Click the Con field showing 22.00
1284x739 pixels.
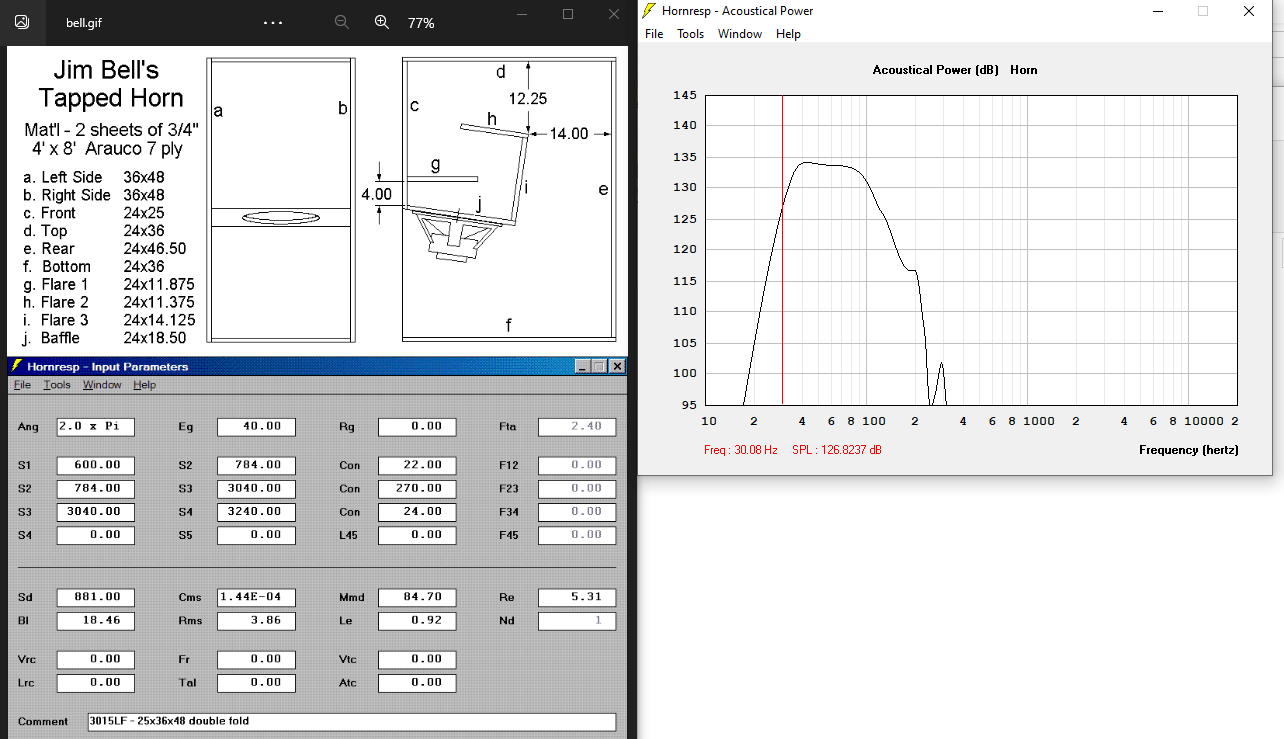(417, 465)
